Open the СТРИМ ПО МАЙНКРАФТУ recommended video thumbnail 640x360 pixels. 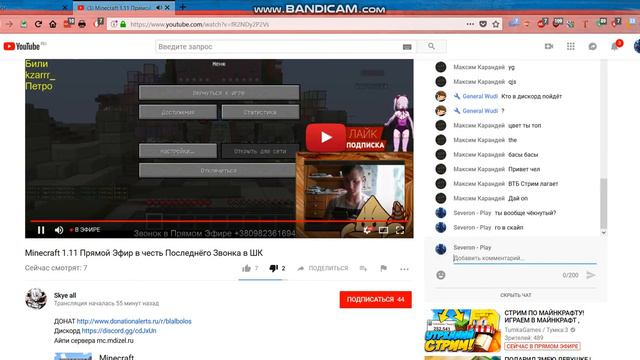click(462, 331)
